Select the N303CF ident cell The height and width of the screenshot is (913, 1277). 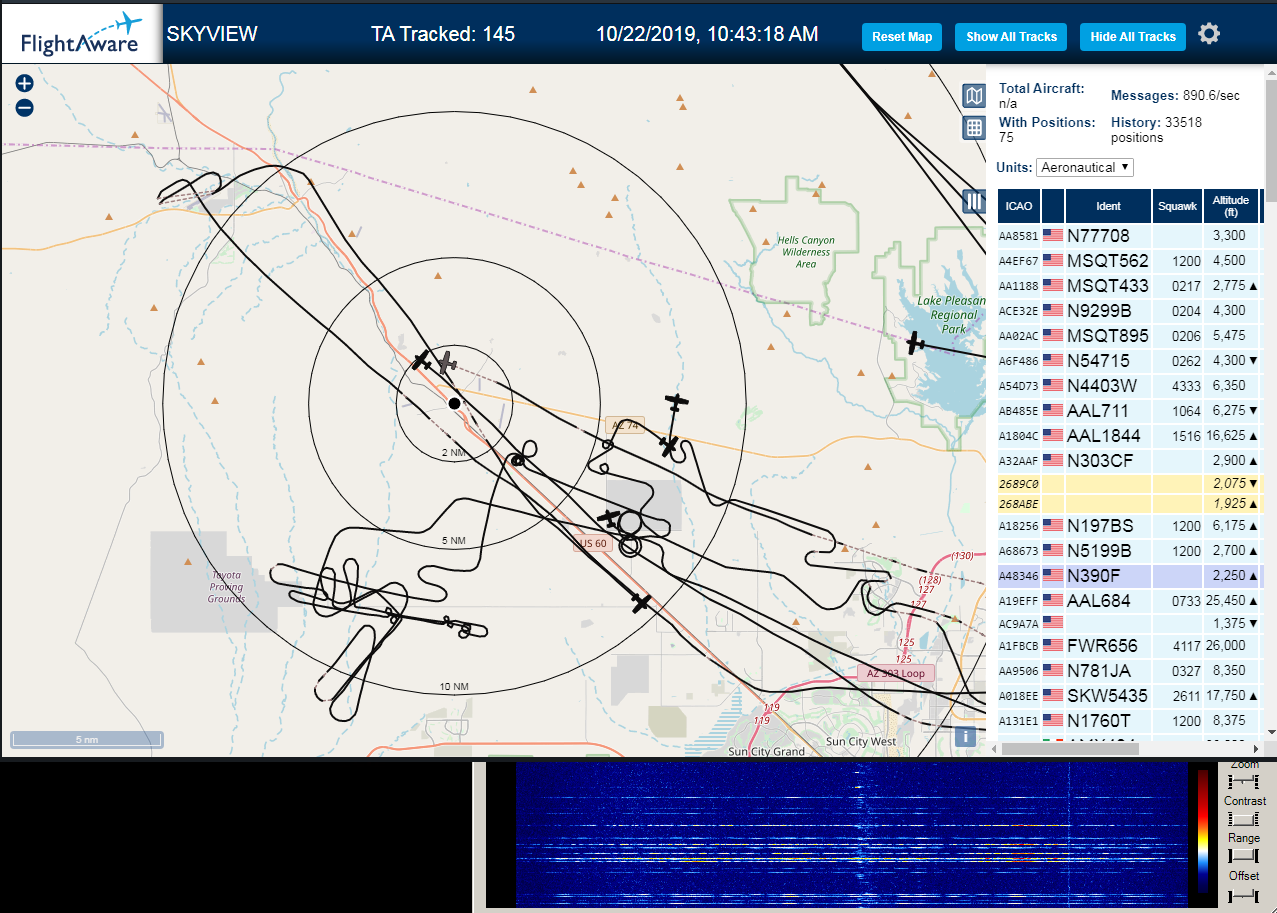(x=1108, y=461)
